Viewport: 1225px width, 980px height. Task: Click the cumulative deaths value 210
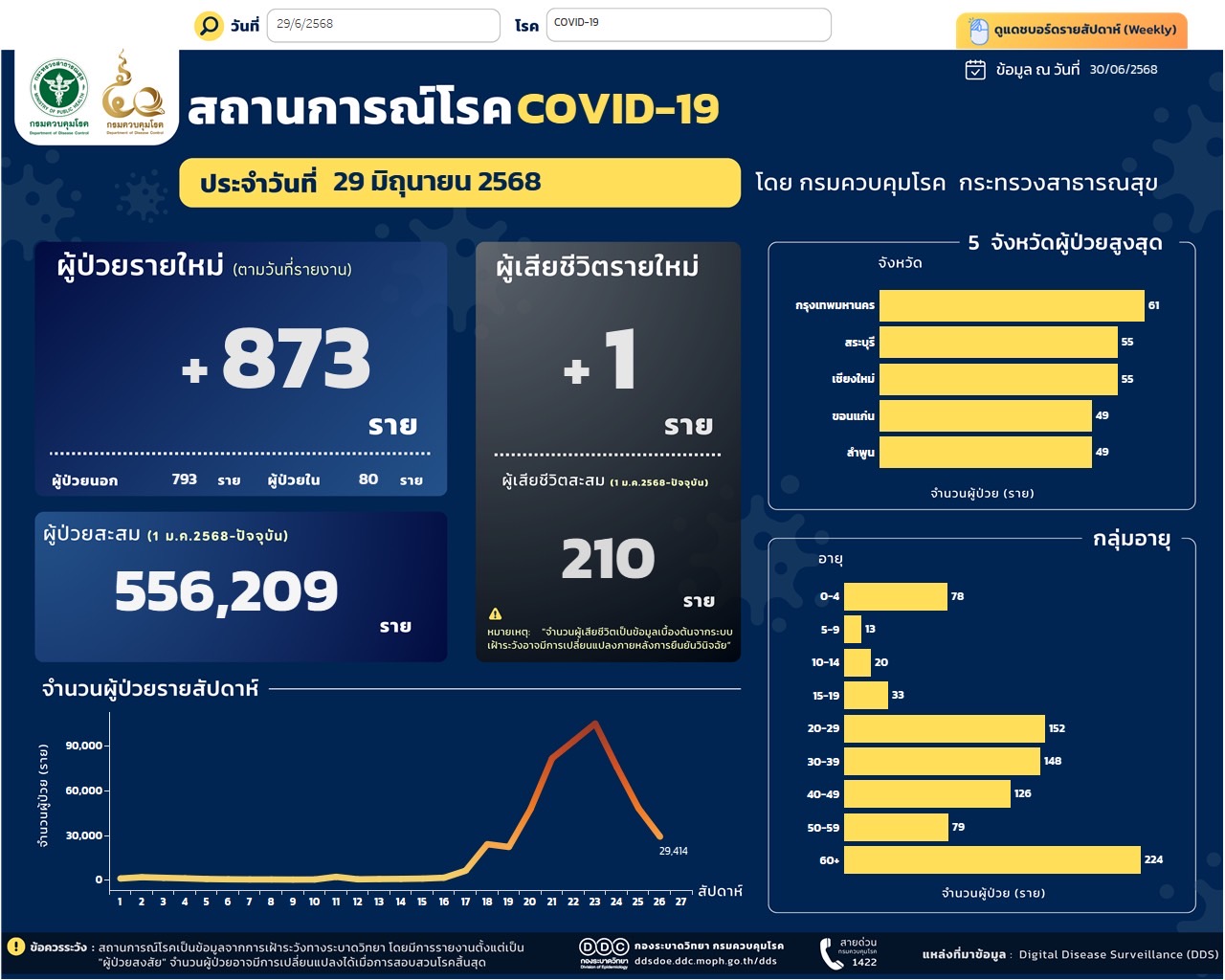point(608,559)
